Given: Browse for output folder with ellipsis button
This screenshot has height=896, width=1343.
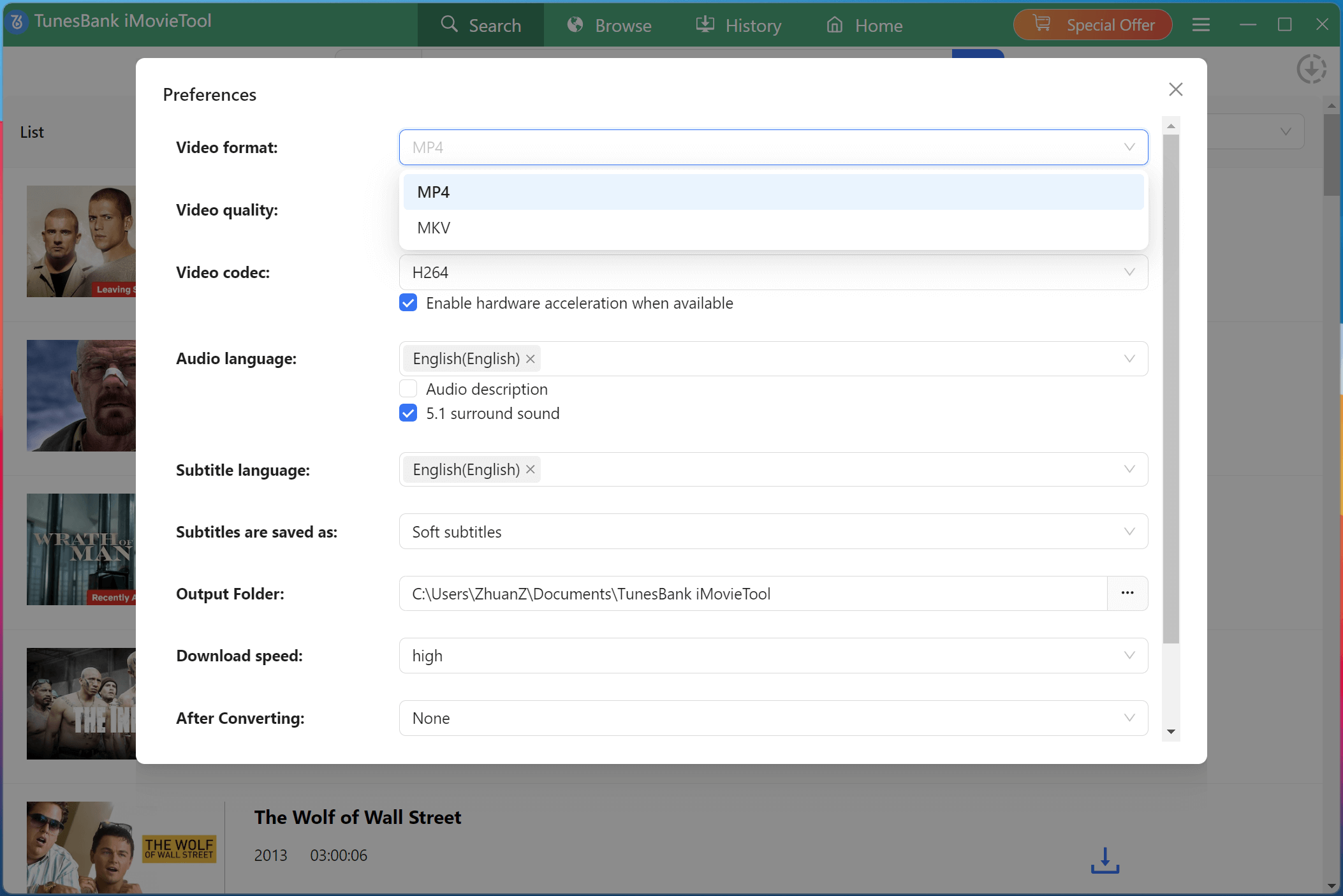Looking at the screenshot, I should [1127, 593].
